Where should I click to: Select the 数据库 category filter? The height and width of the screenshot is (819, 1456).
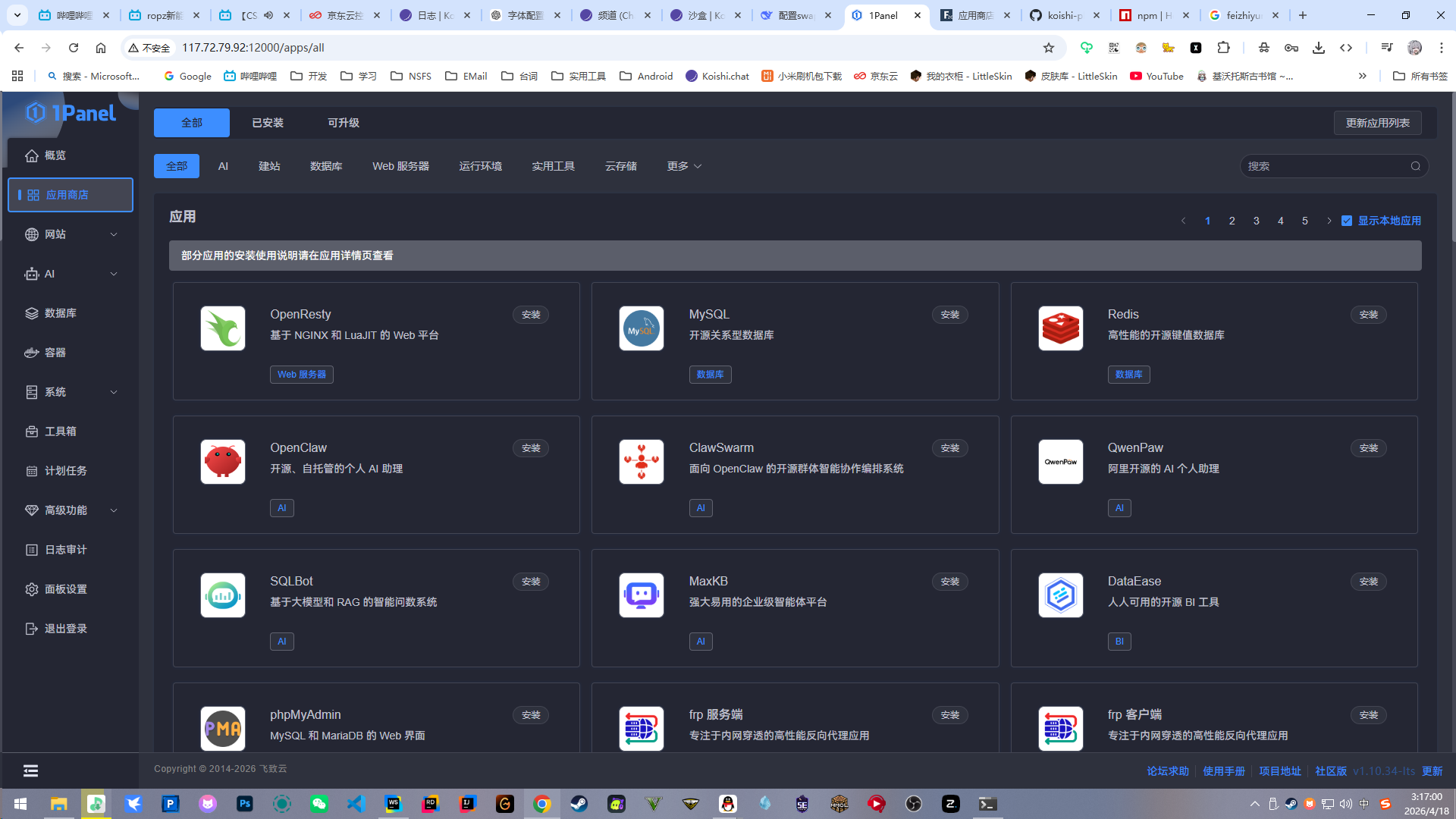[326, 166]
